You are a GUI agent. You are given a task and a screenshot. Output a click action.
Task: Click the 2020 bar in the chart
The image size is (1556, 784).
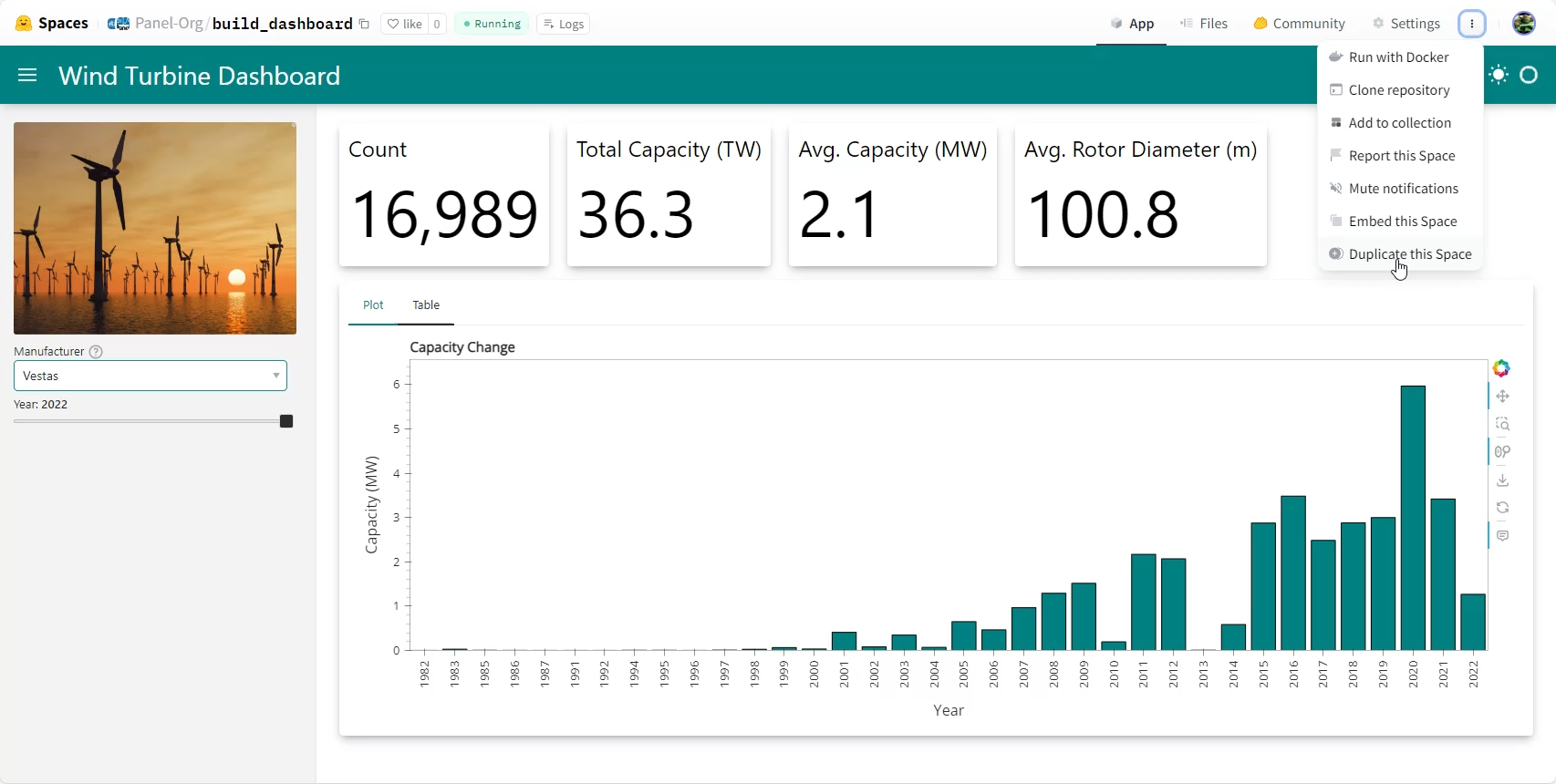[x=1413, y=518]
